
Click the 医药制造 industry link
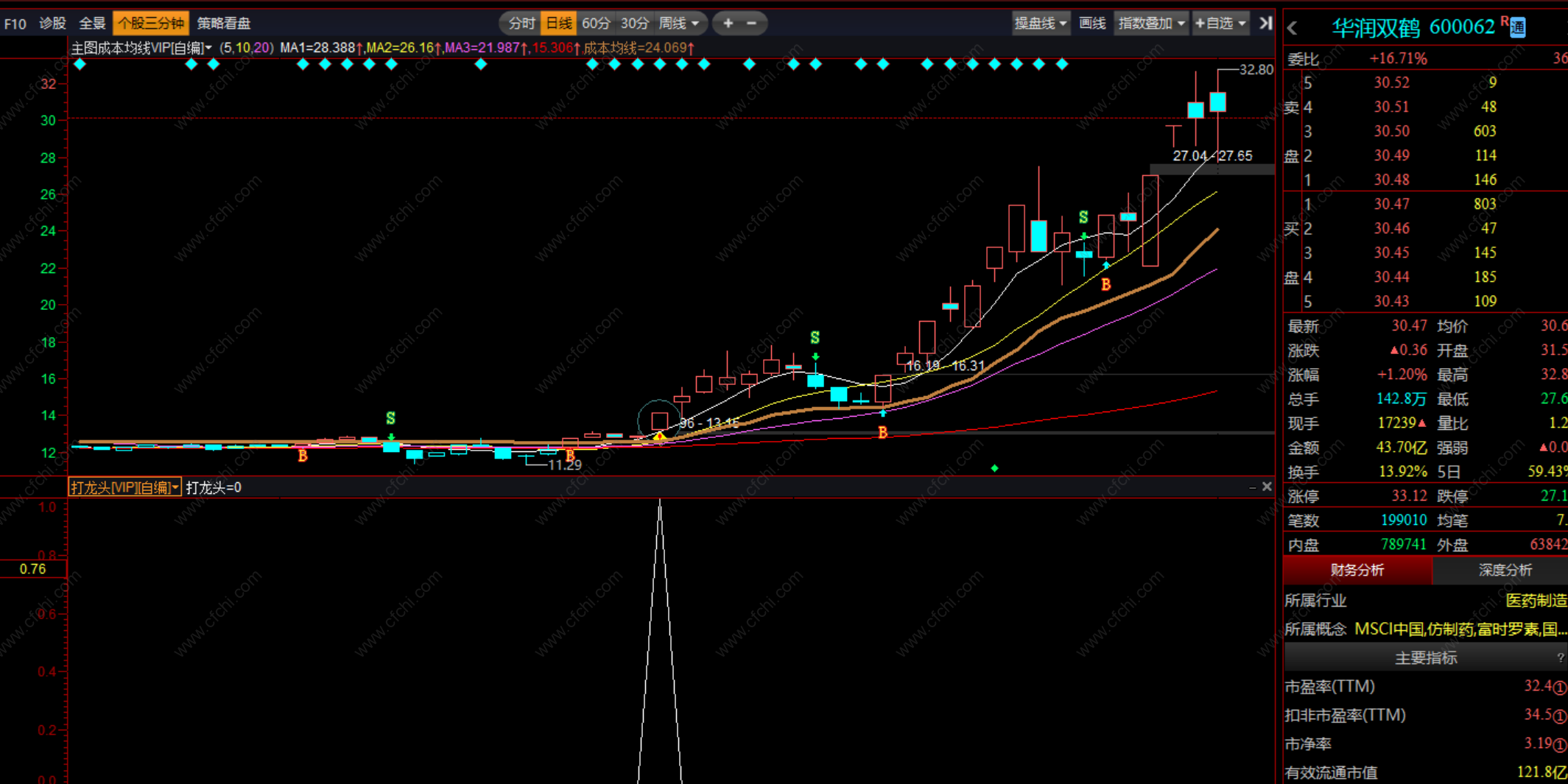[x=1536, y=601]
